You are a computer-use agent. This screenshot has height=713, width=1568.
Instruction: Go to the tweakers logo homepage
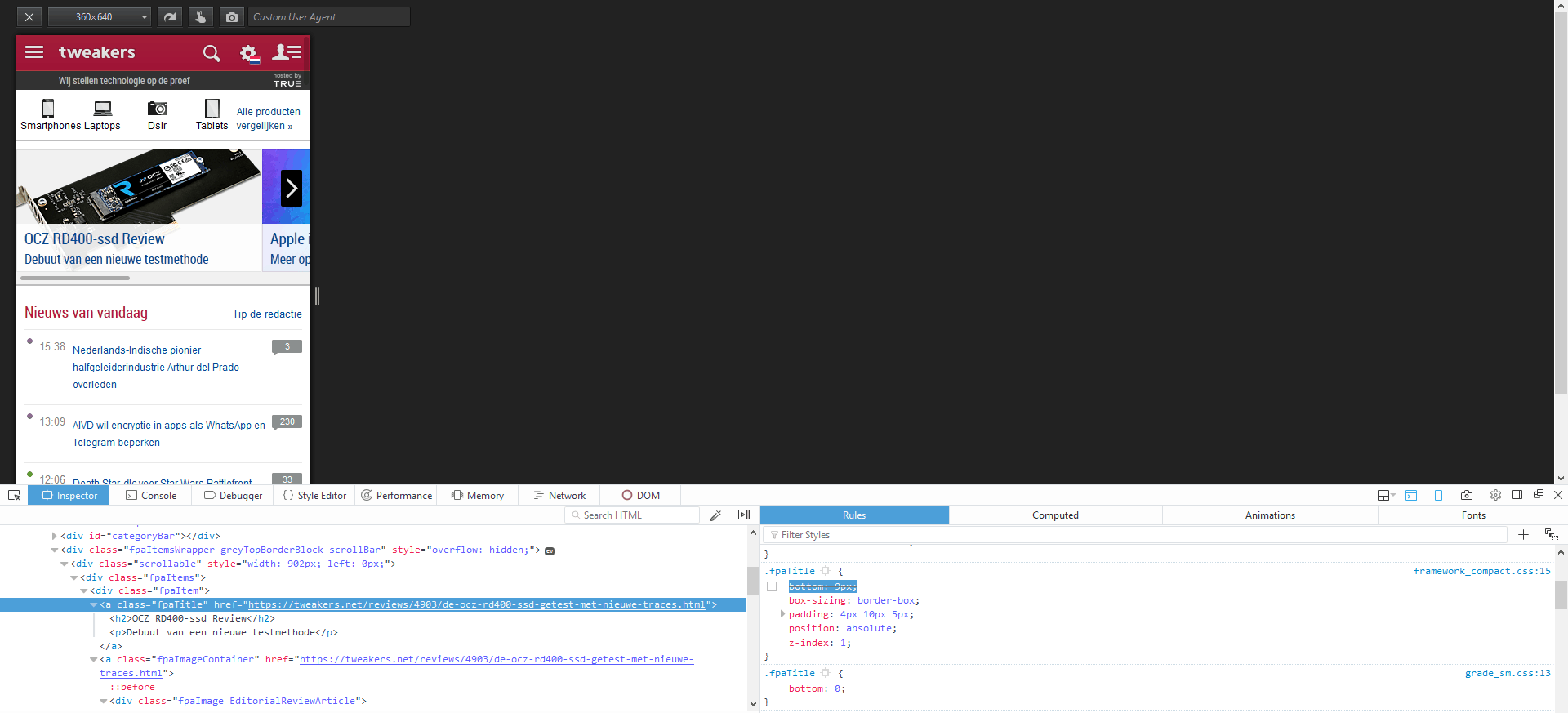click(97, 52)
